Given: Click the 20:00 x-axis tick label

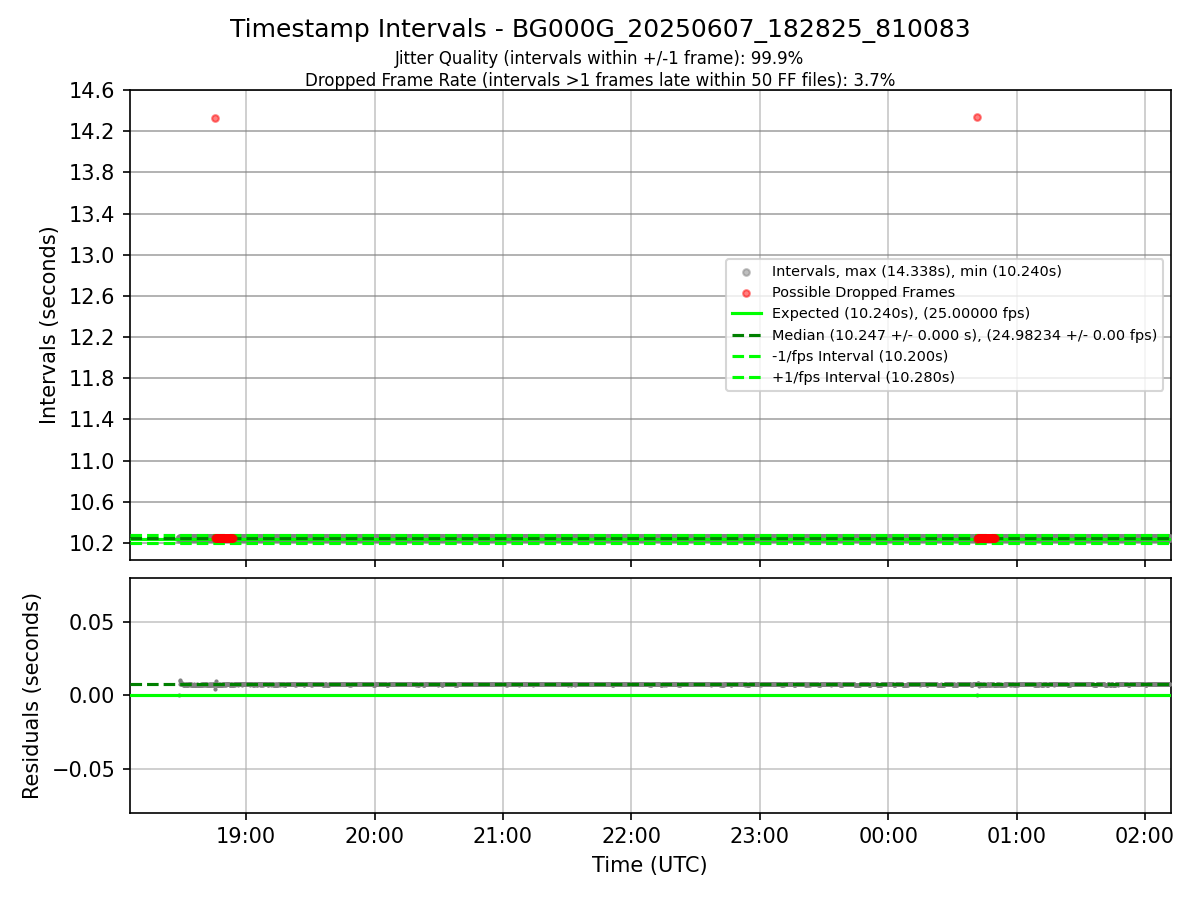Looking at the screenshot, I should [374, 835].
